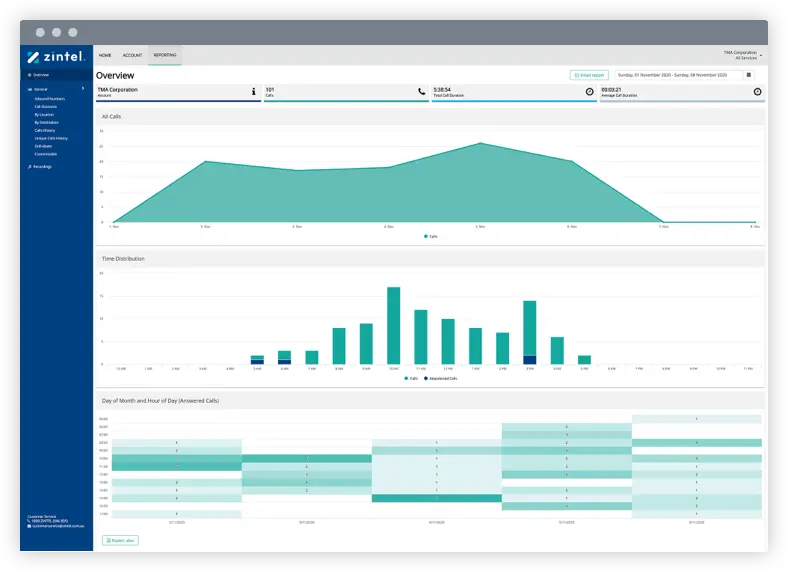788x572 pixels.
Task: Open the ACCOUNT tab
Action: (132, 55)
